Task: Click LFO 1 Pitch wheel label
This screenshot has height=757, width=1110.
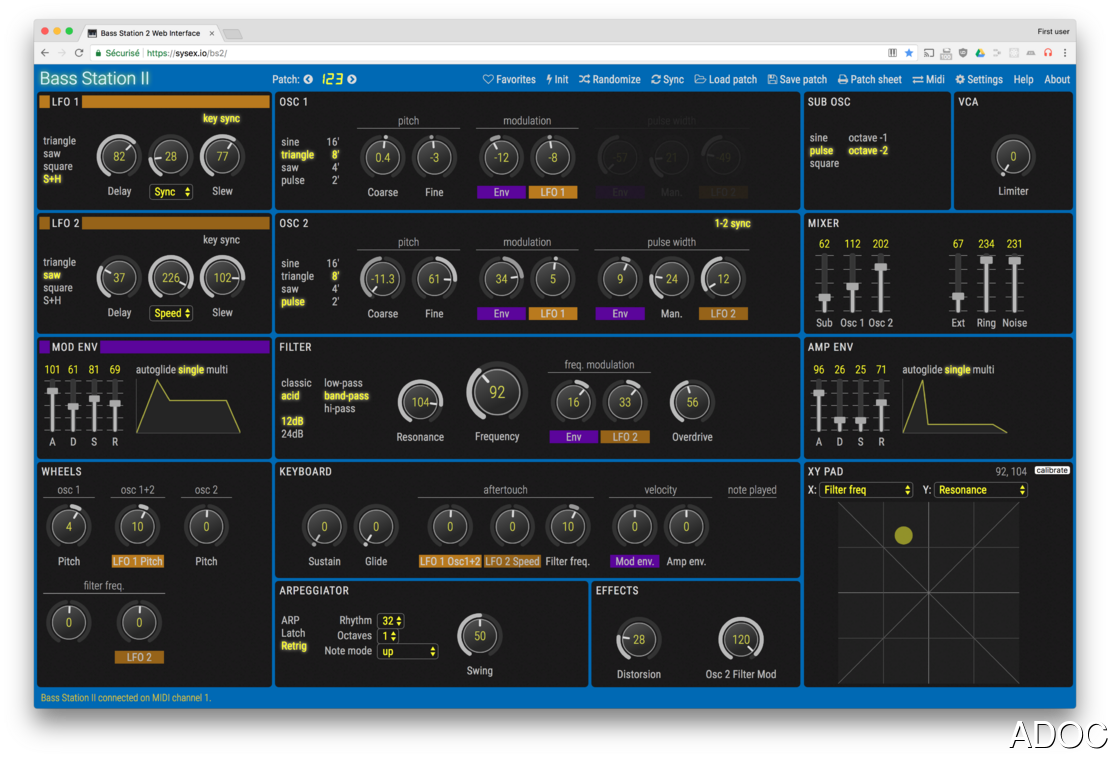Action: (x=137, y=561)
